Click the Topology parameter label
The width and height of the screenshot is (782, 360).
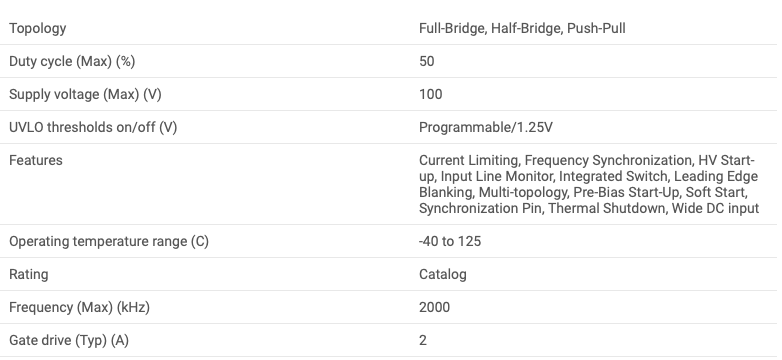tap(37, 28)
